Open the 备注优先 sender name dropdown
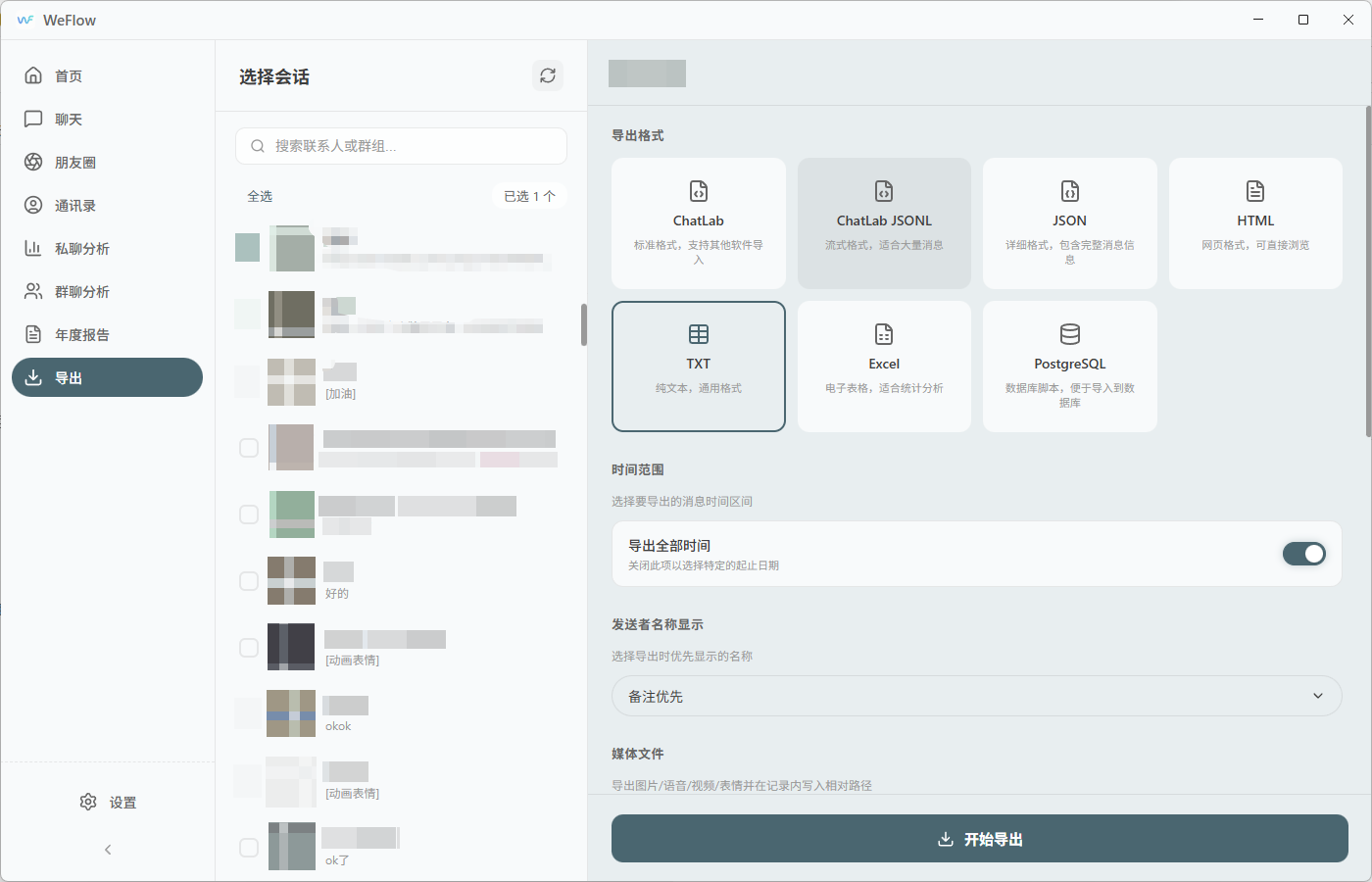 (977, 696)
